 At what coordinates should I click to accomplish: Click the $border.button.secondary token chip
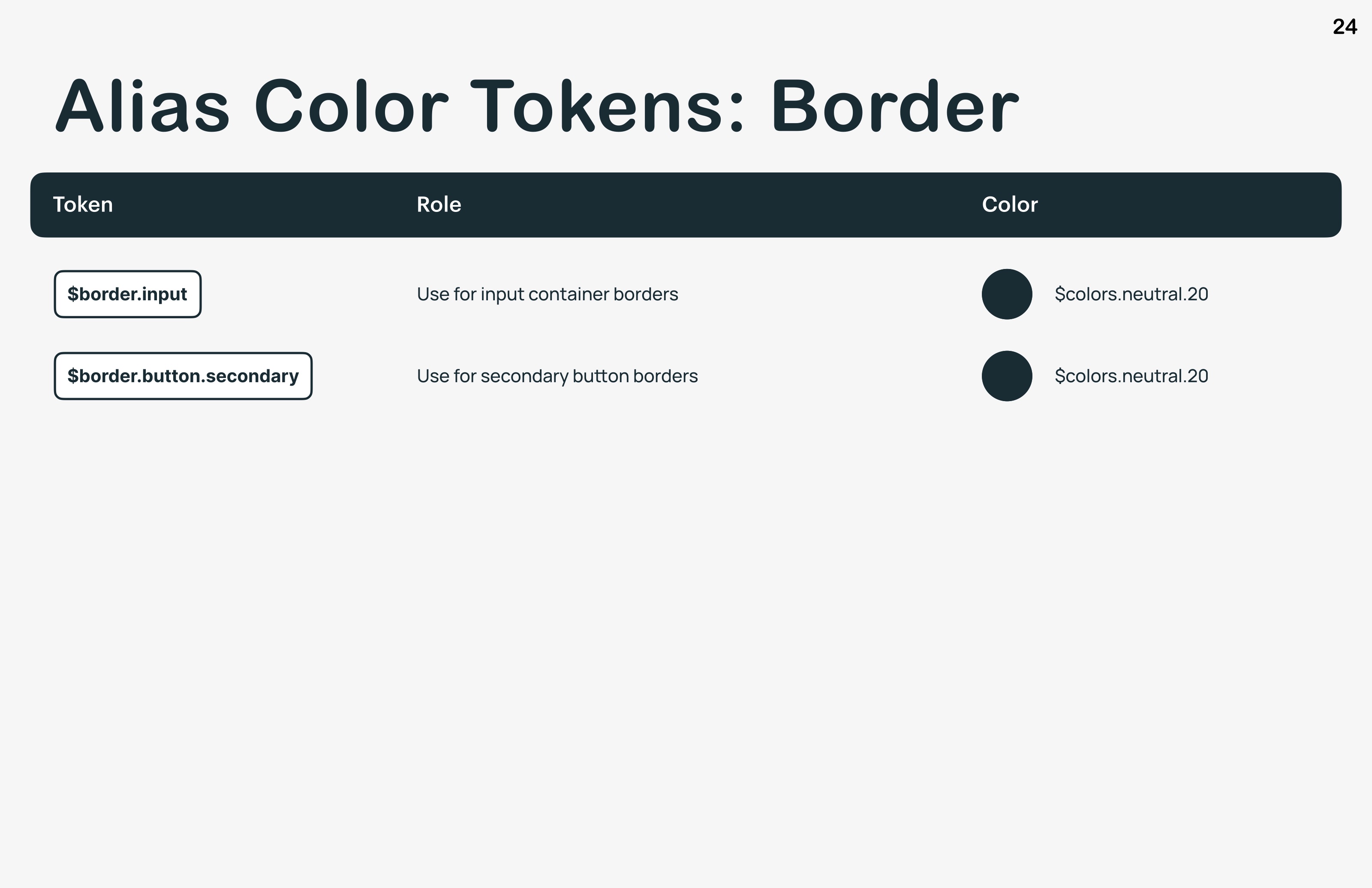tap(183, 376)
